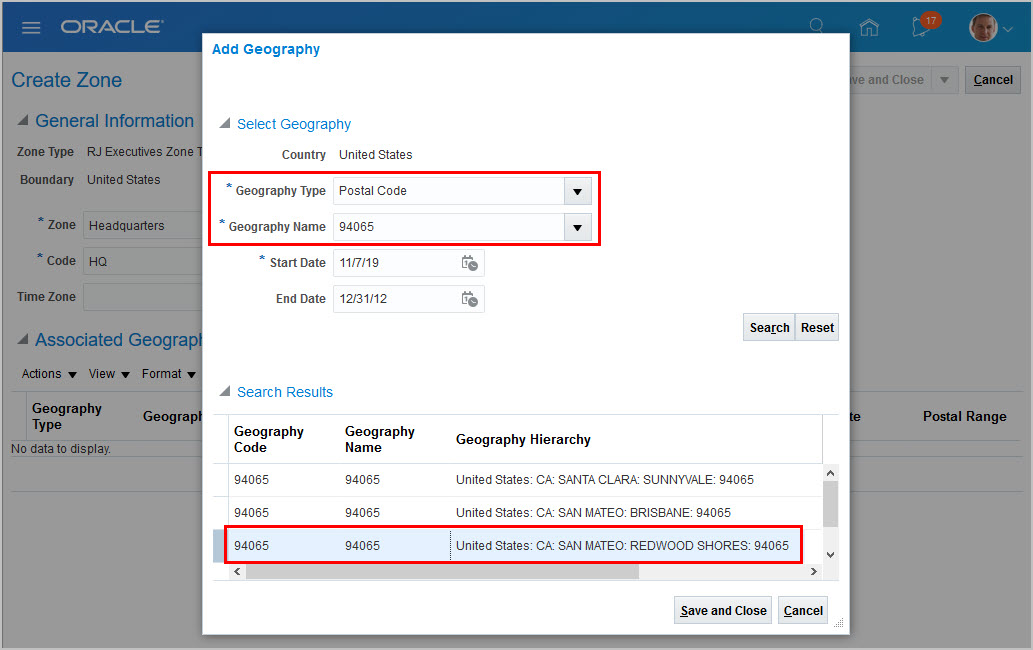Go to the Home icon
Image resolution: width=1033 pixels, height=650 pixels.
click(x=869, y=28)
